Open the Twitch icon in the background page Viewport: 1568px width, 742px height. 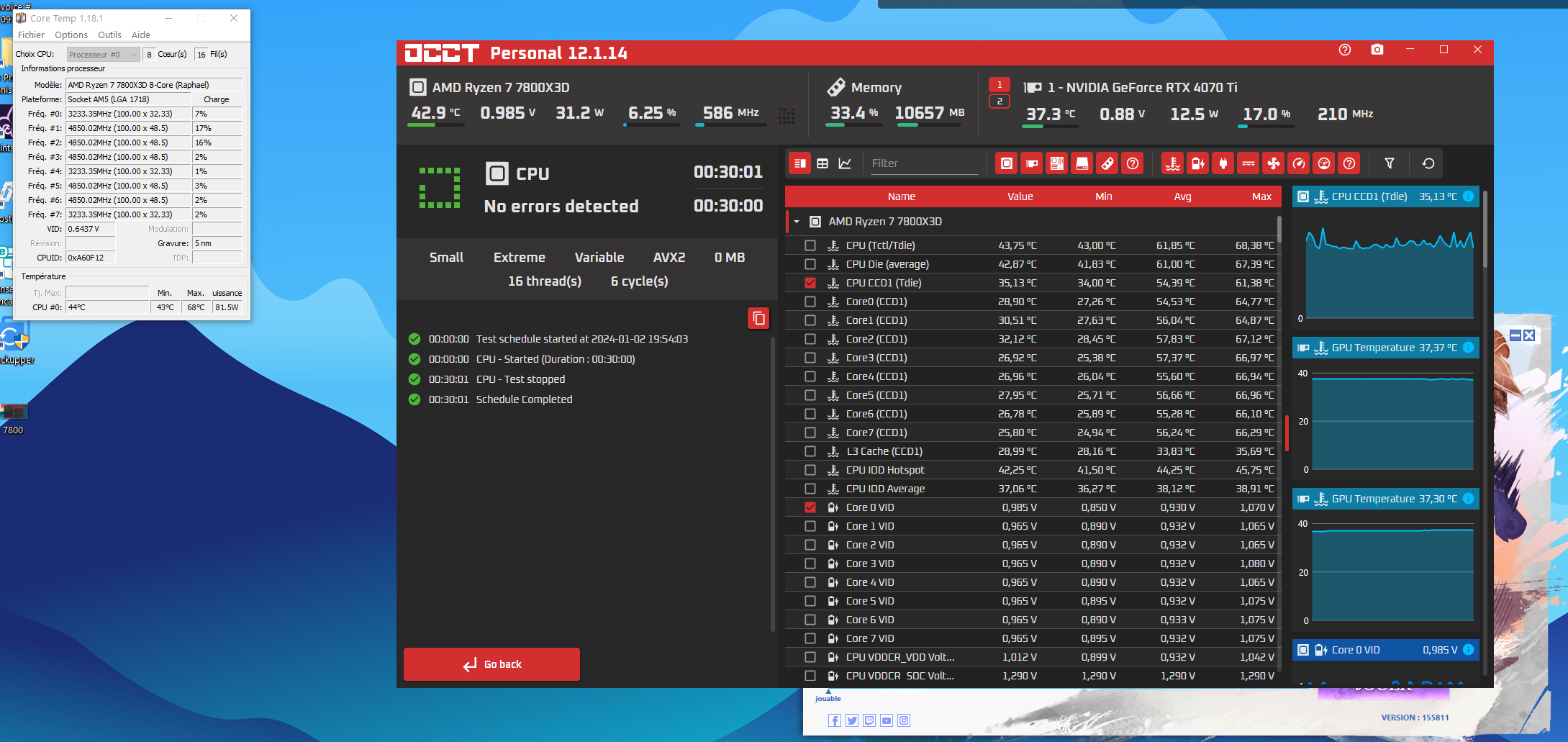(x=869, y=720)
